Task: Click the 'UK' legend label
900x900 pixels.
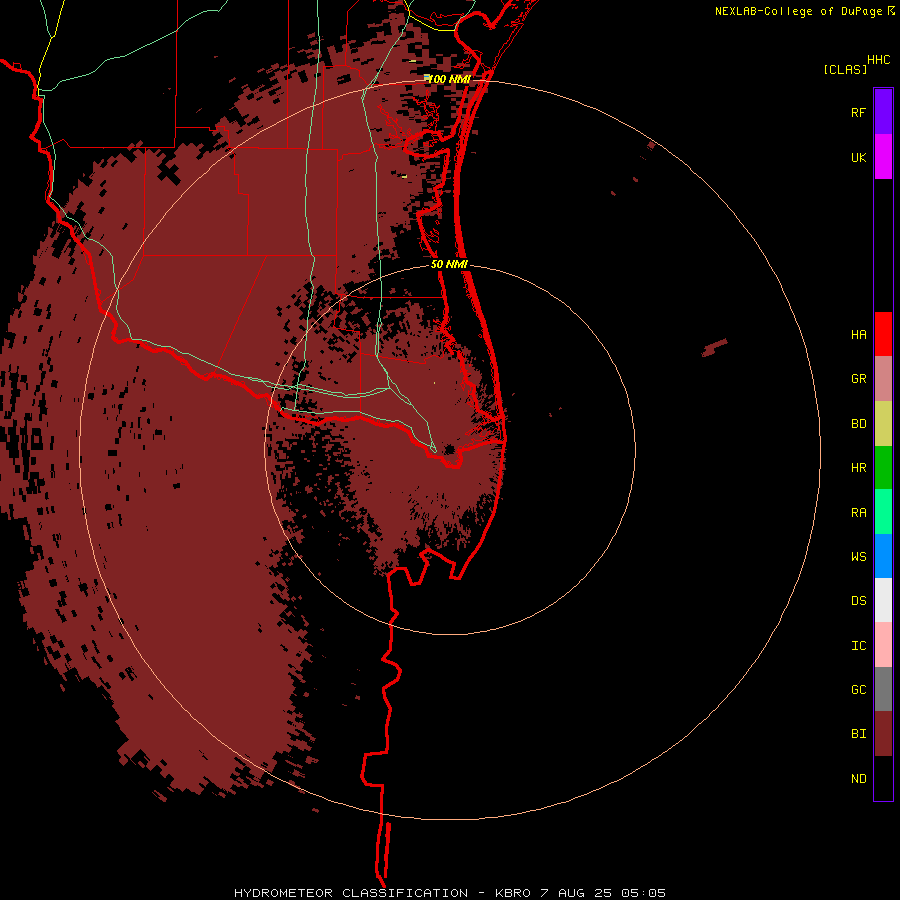Action: tap(859, 157)
